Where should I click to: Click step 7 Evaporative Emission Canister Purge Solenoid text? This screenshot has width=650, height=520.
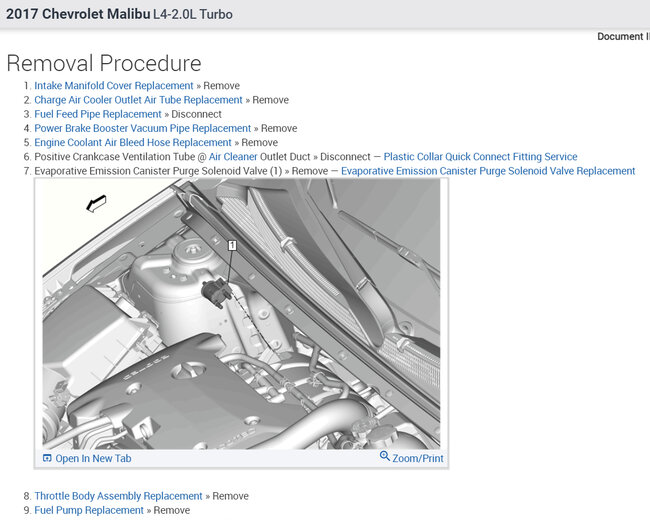[158, 171]
